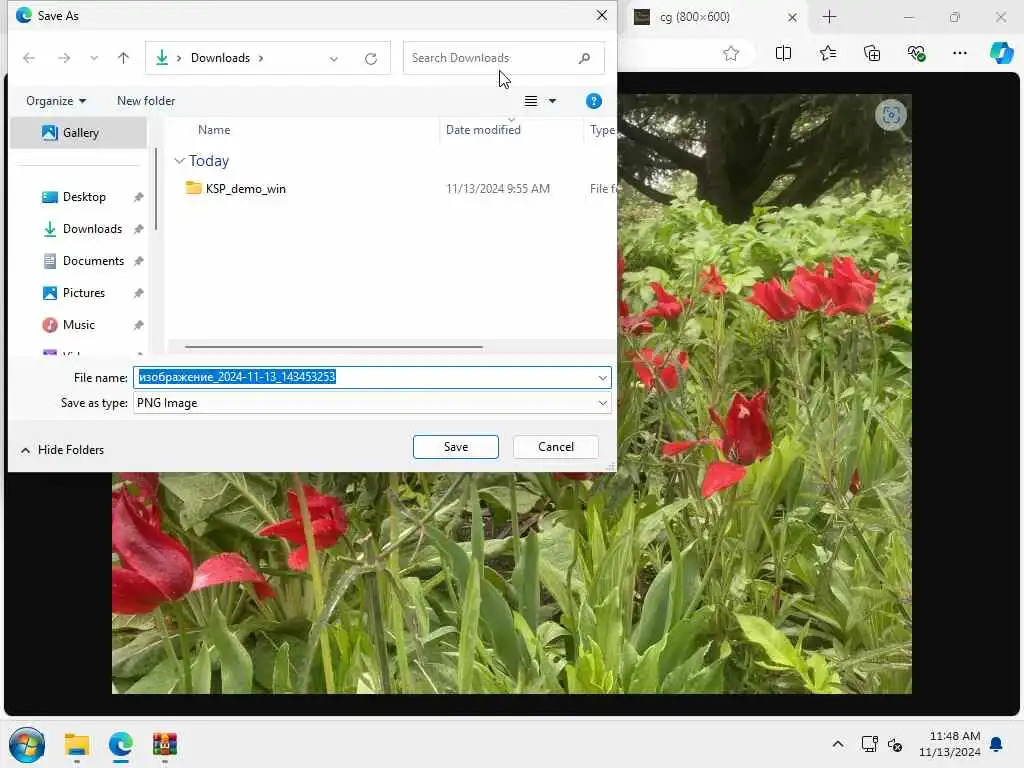Change view layout icon
The width and height of the screenshot is (1024, 768).
pyautogui.click(x=531, y=101)
